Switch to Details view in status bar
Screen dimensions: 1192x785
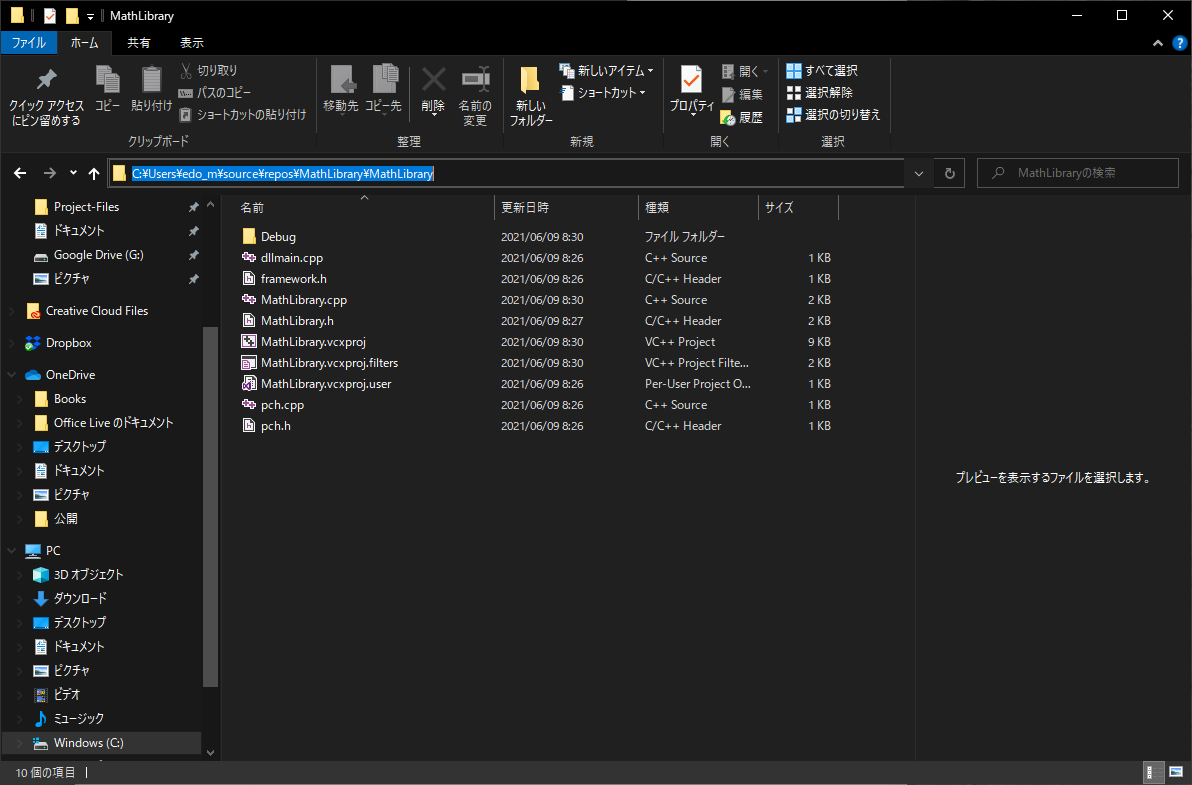point(1152,773)
